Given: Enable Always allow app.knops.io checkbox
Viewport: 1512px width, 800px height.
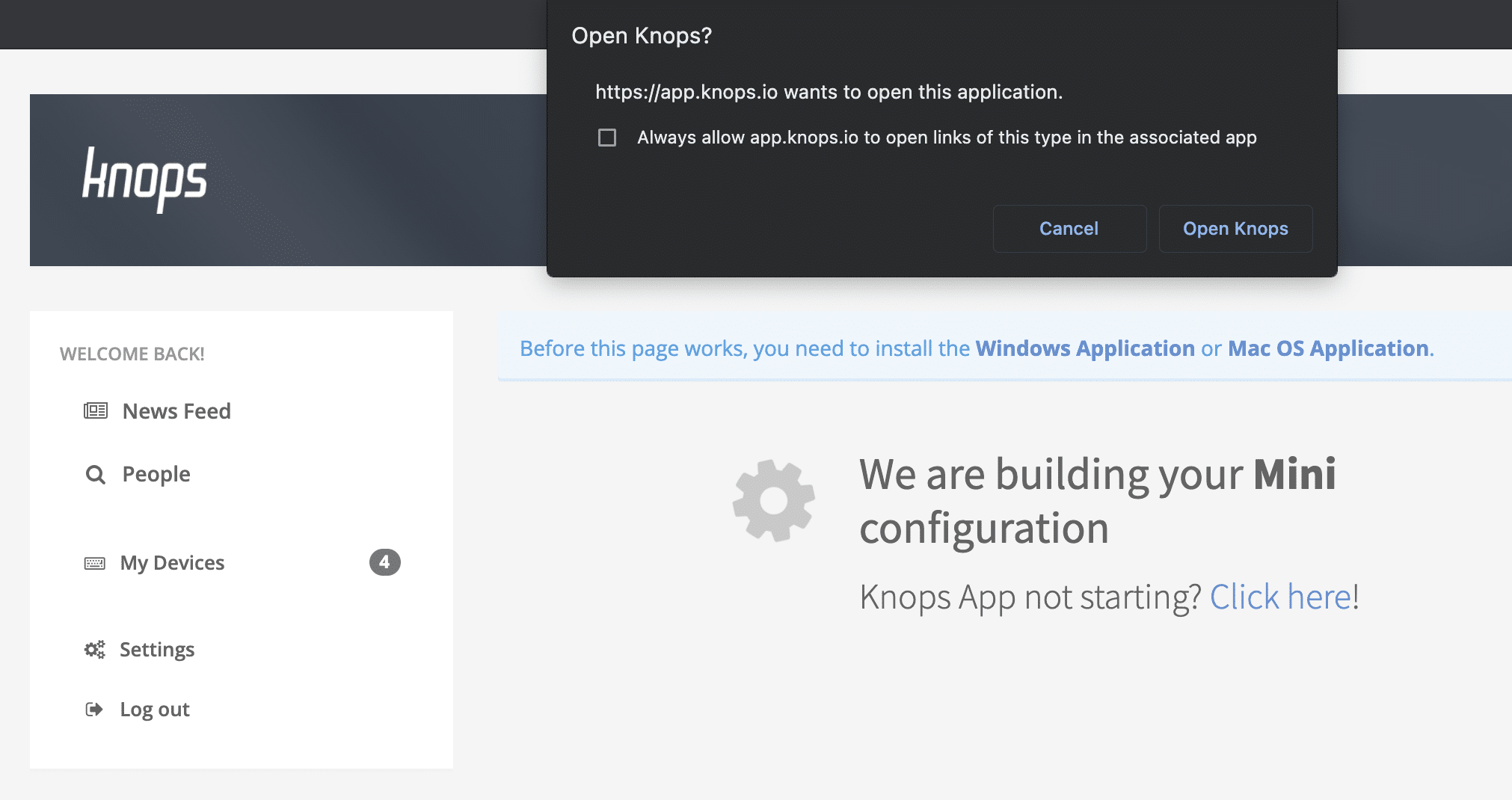Looking at the screenshot, I should click(607, 138).
